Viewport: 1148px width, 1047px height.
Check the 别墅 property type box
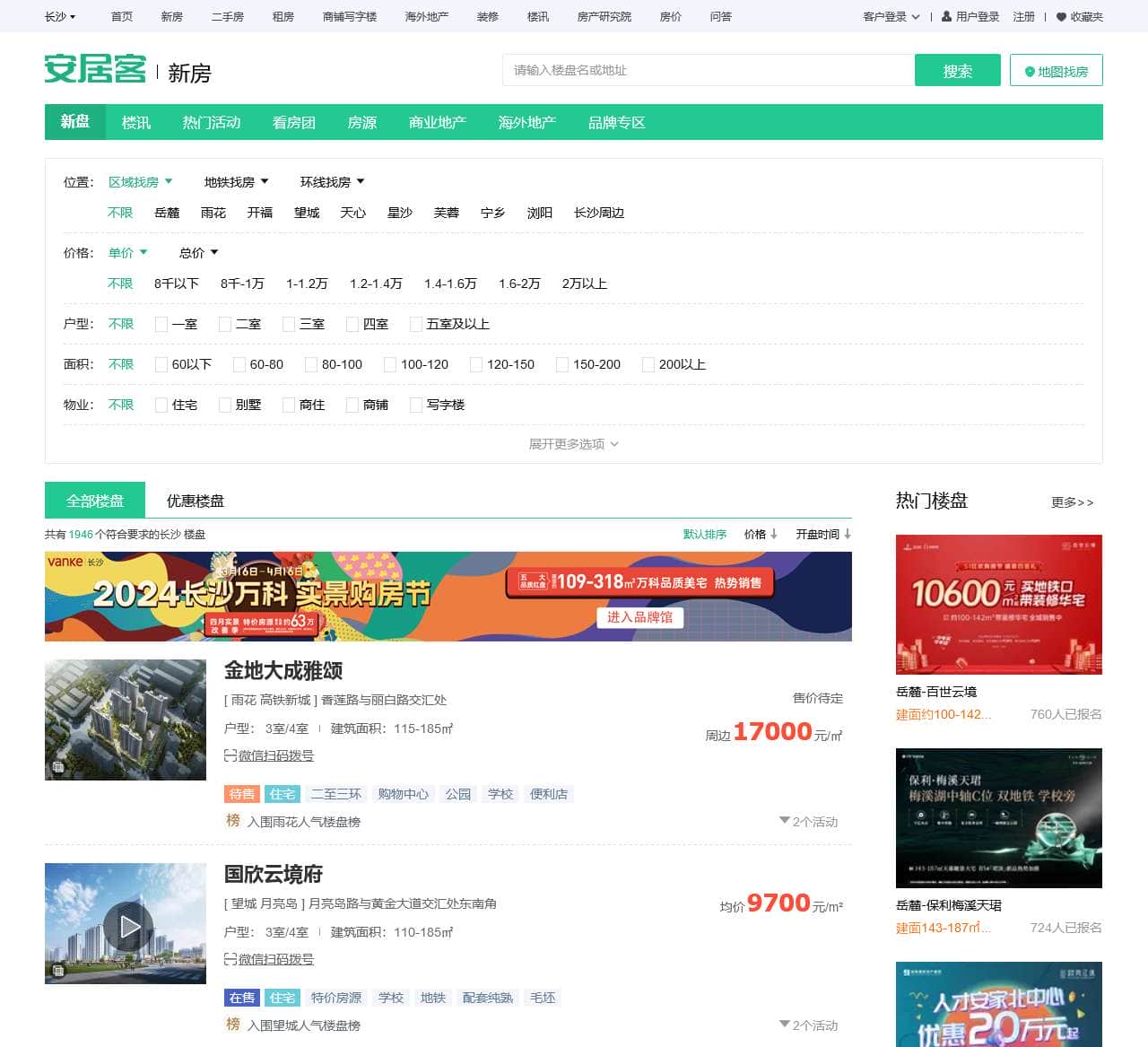click(225, 405)
